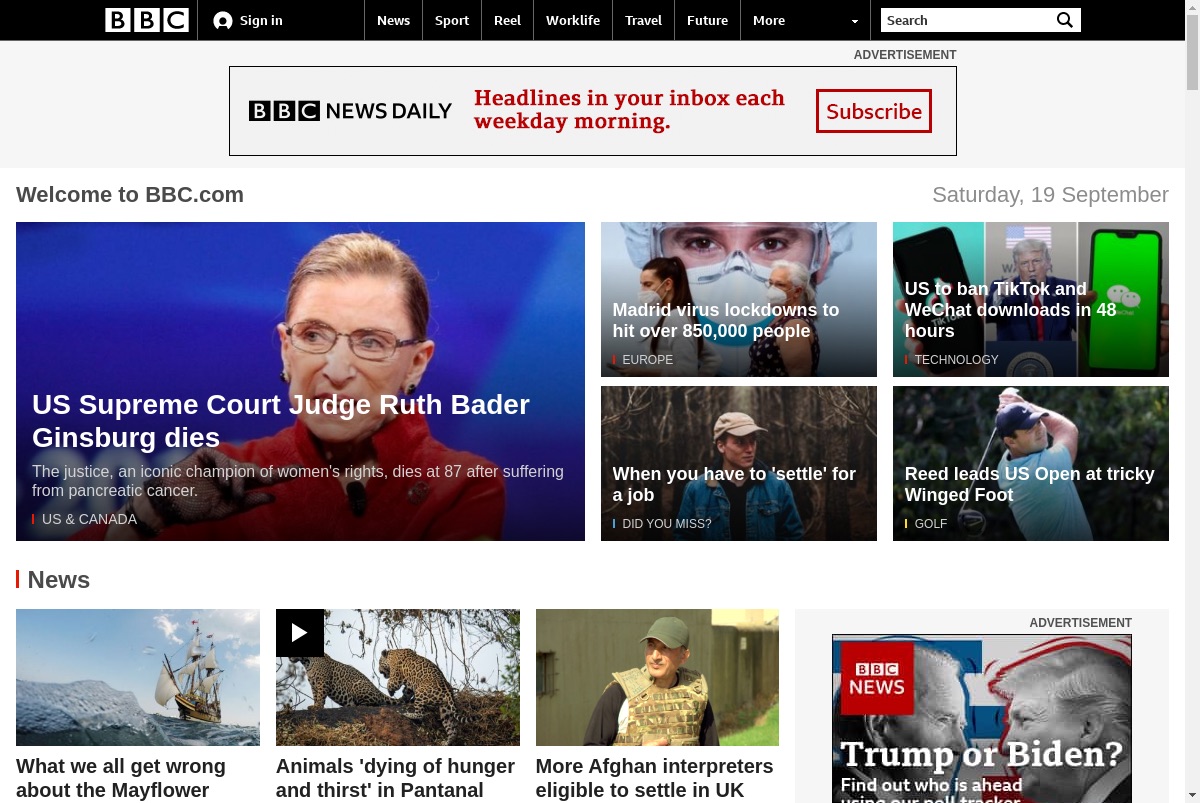Open the US & Canada tag
Viewport: 1200px width, 803px height.
(89, 519)
